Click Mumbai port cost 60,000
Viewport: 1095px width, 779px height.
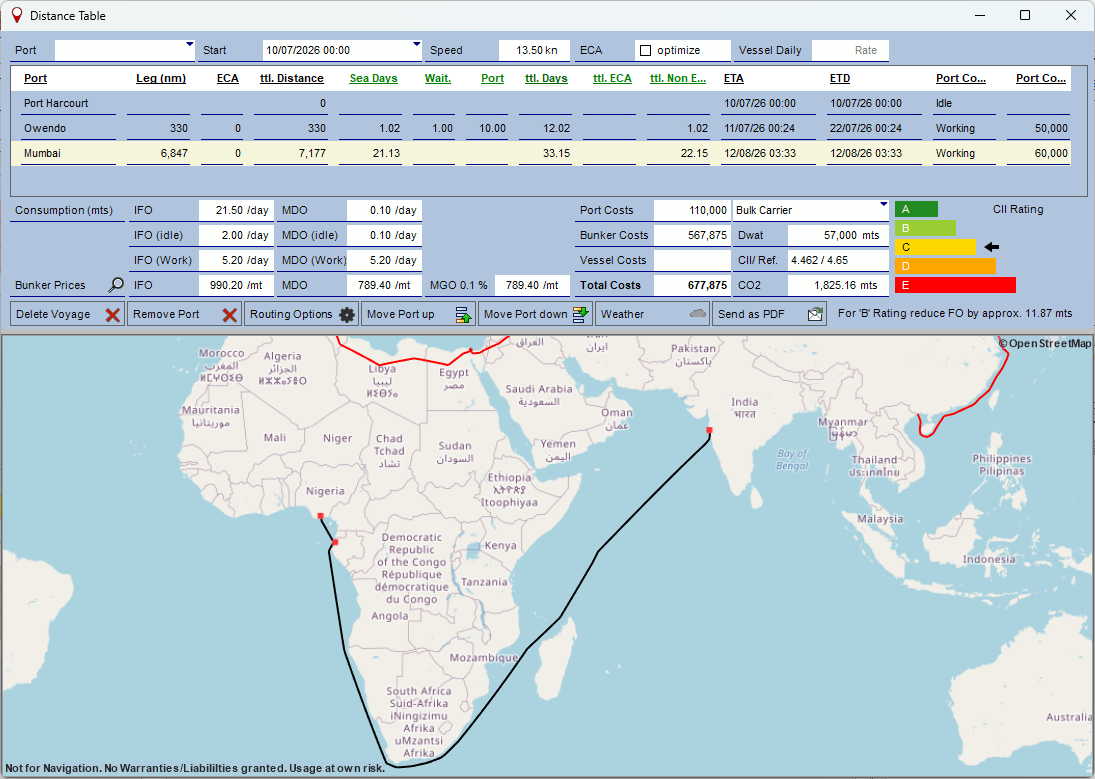click(1051, 153)
